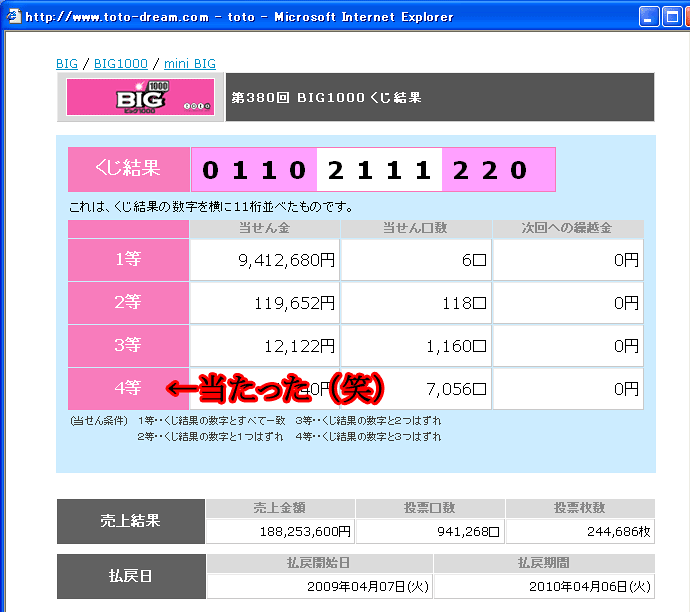Open the mini BIG link
Image resolution: width=690 pixels, height=612 pixels.
coord(190,64)
